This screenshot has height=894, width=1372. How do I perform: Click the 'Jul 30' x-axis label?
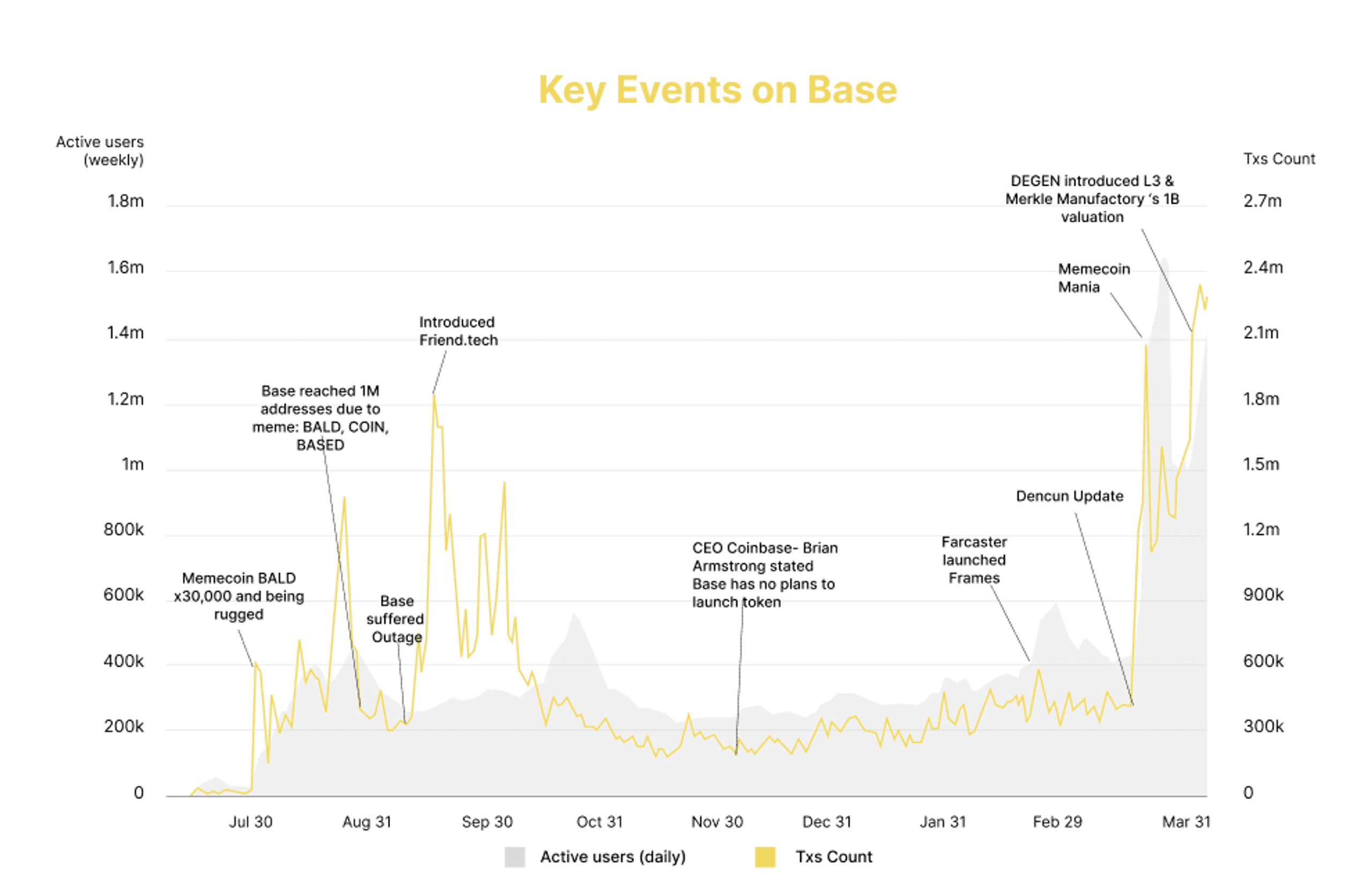[x=250, y=821]
